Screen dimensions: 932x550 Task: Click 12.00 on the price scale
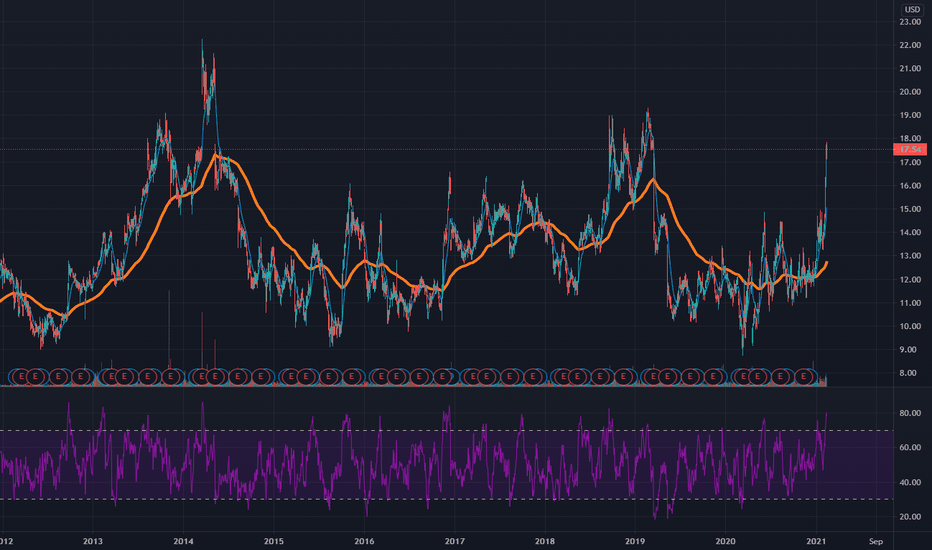click(x=910, y=279)
